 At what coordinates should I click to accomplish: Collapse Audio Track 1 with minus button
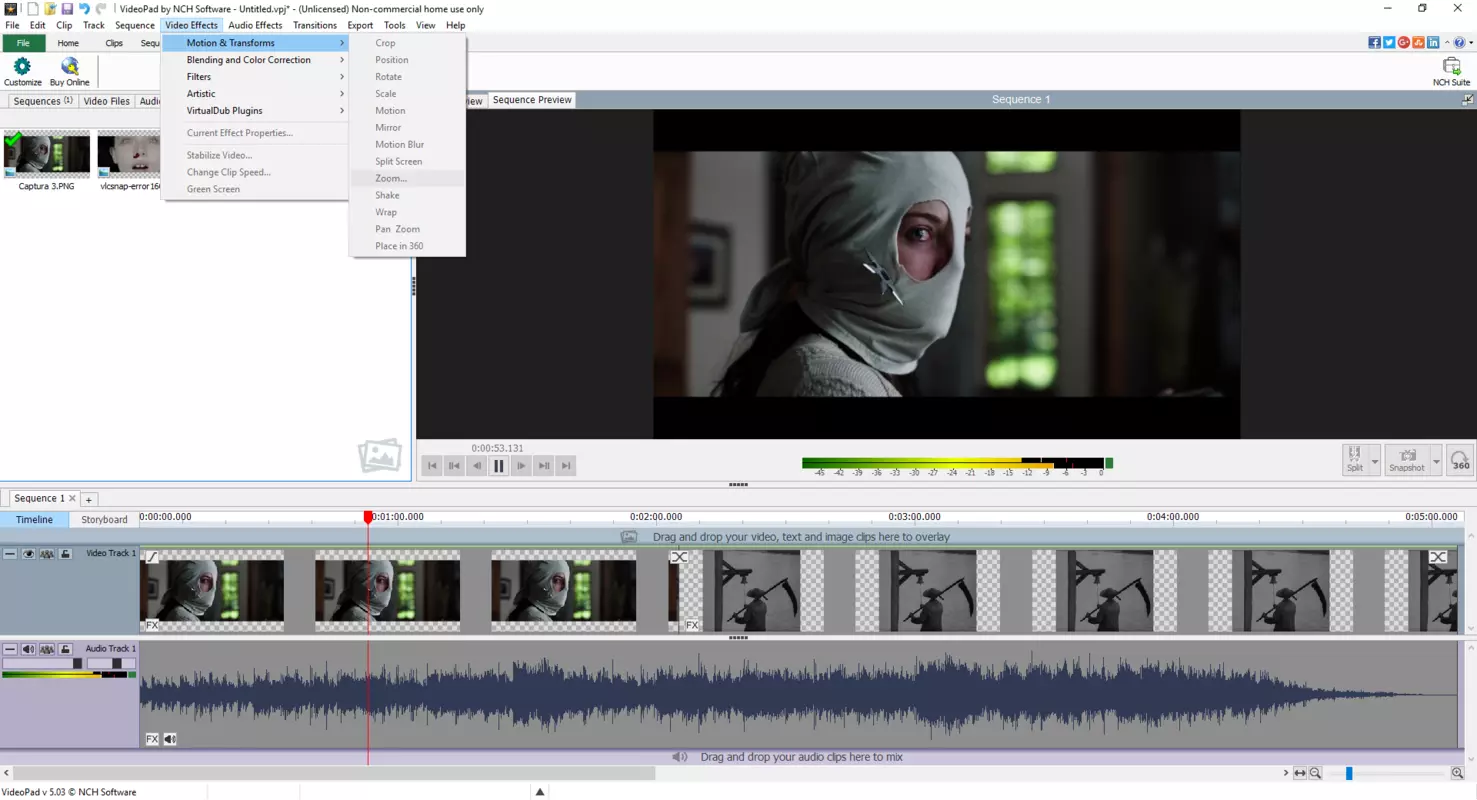[10, 650]
